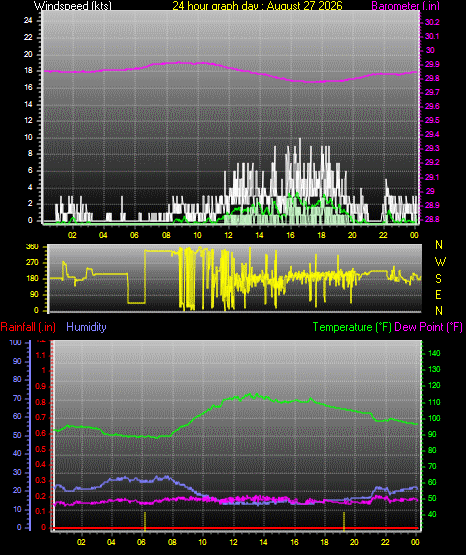Click barometer scale value "29.1"
Screen dimensions: 466x555
[432, 177]
